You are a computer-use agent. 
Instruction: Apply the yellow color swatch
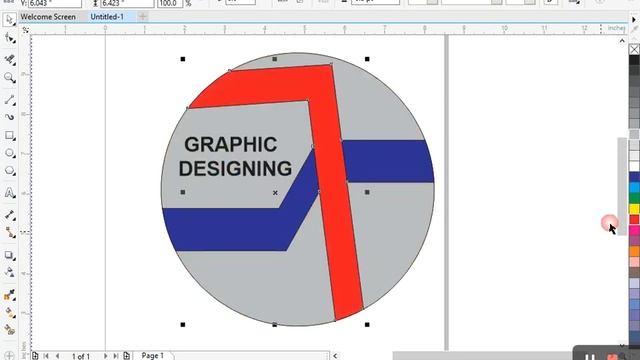point(634,209)
